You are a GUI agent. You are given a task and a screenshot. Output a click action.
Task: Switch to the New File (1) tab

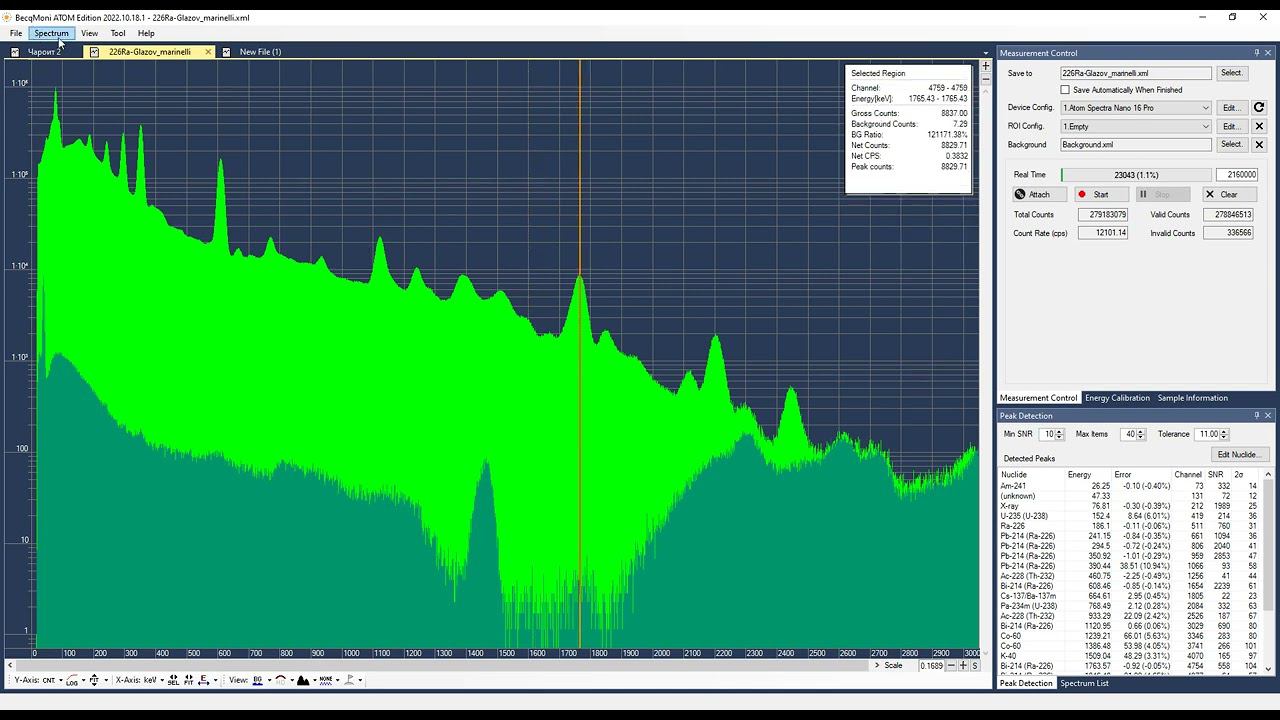tap(260, 52)
